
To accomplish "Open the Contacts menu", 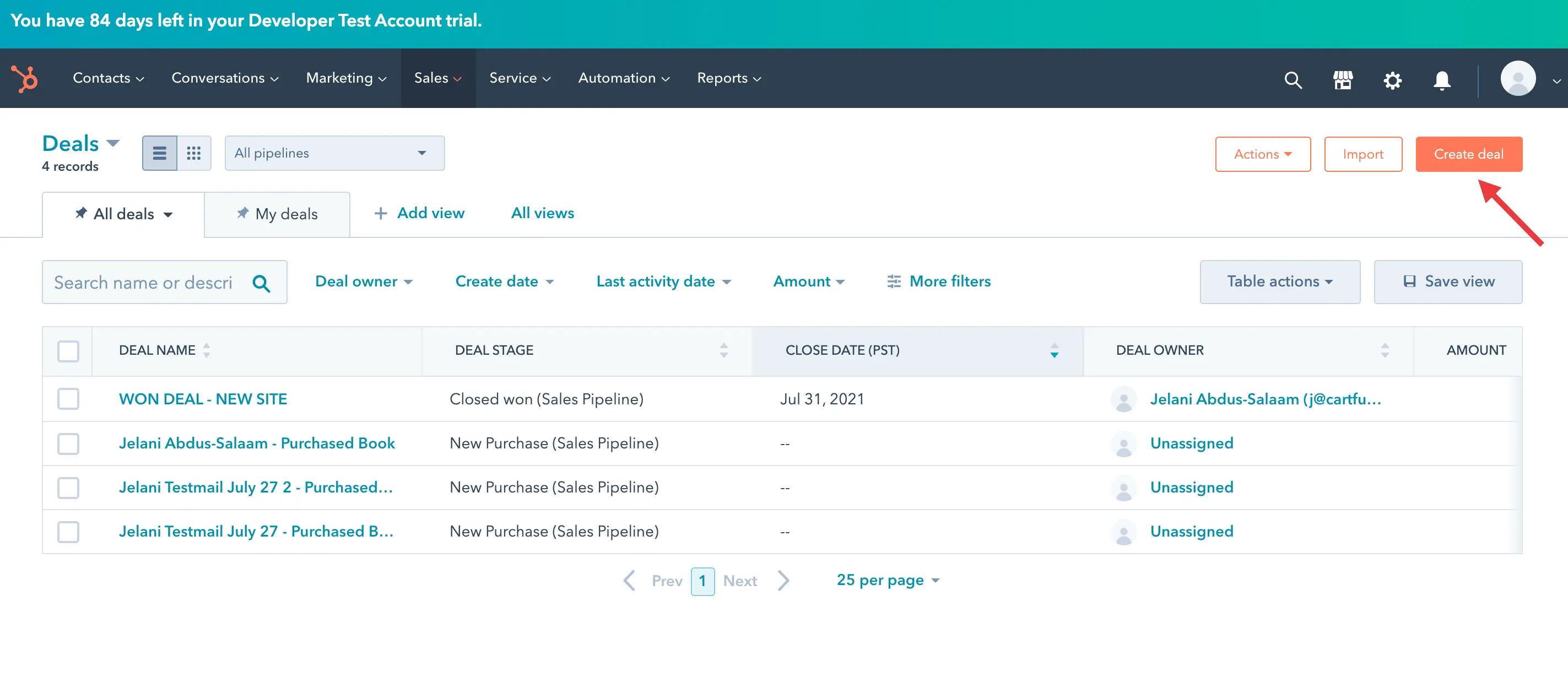I will coord(109,78).
